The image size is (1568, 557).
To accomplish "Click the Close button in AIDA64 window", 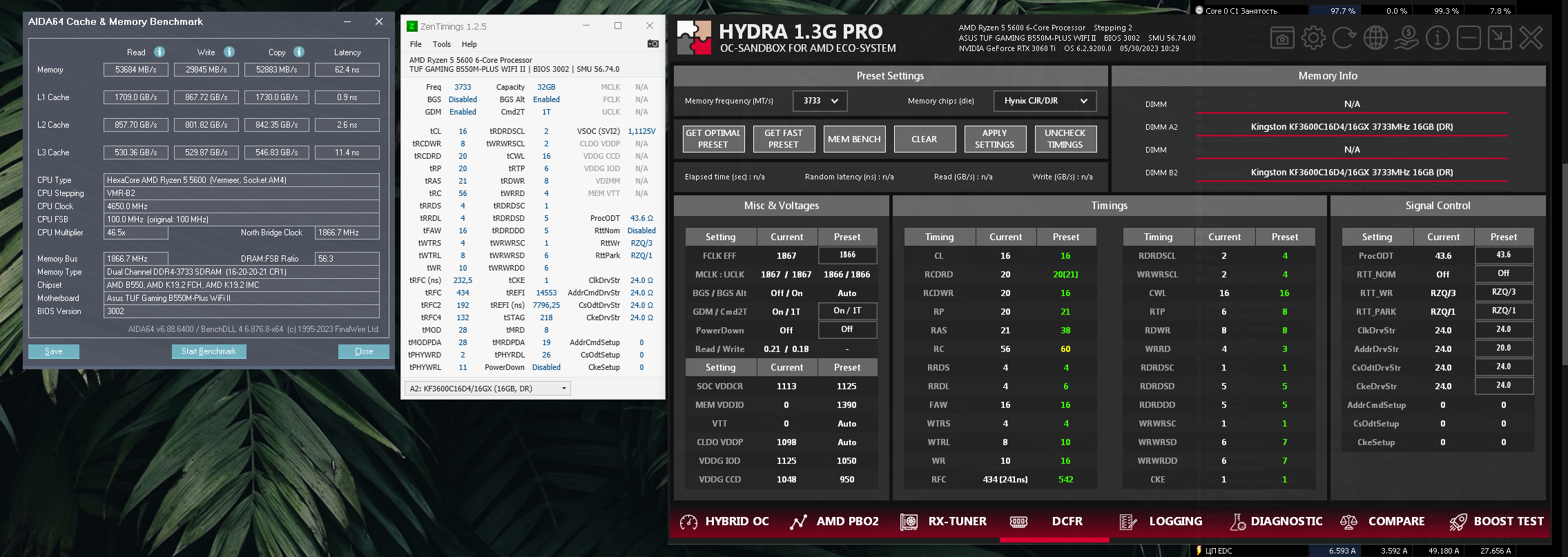I will click(364, 351).
